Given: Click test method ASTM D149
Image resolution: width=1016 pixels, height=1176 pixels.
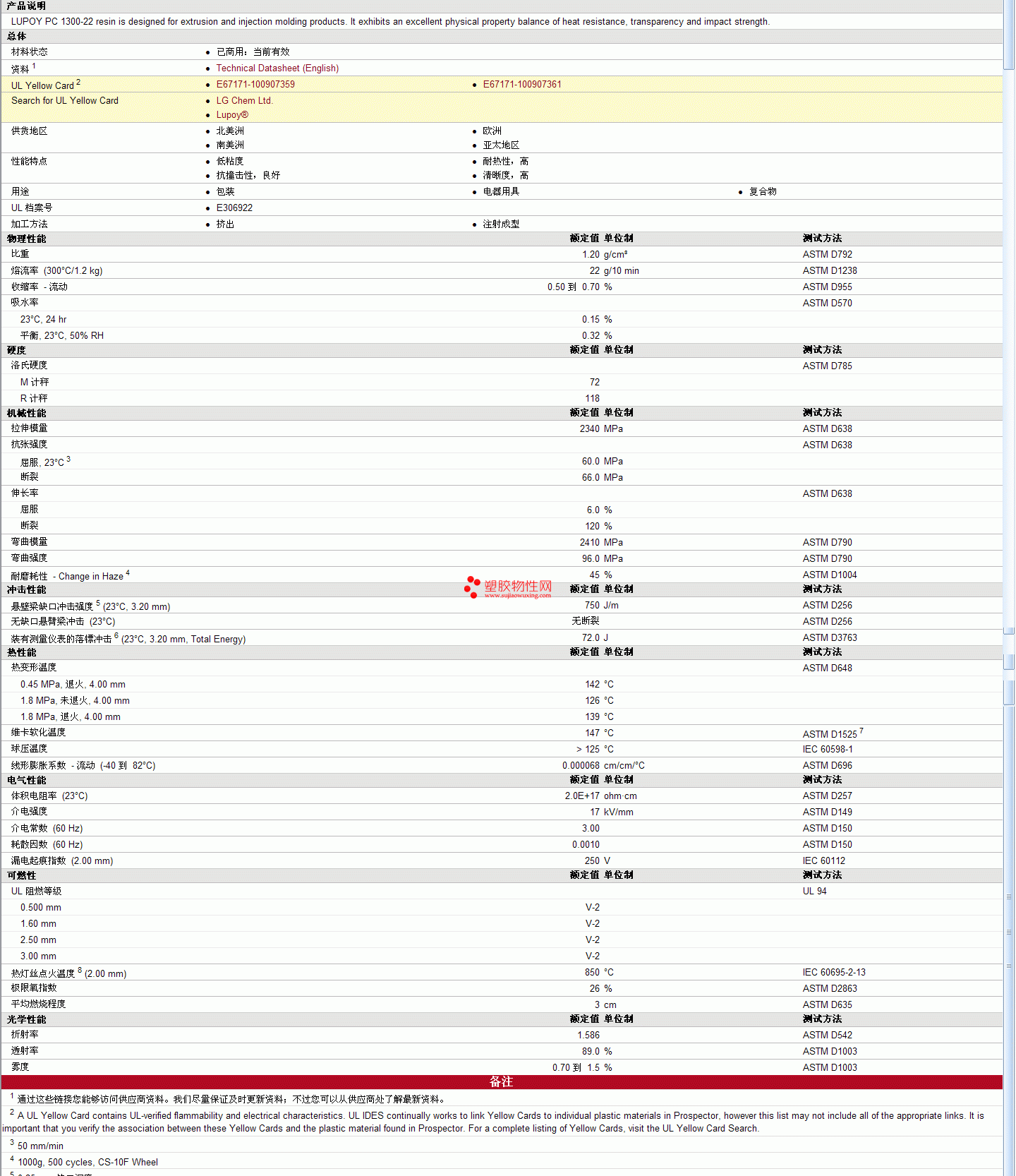Looking at the screenshot, I should (827, 812).
